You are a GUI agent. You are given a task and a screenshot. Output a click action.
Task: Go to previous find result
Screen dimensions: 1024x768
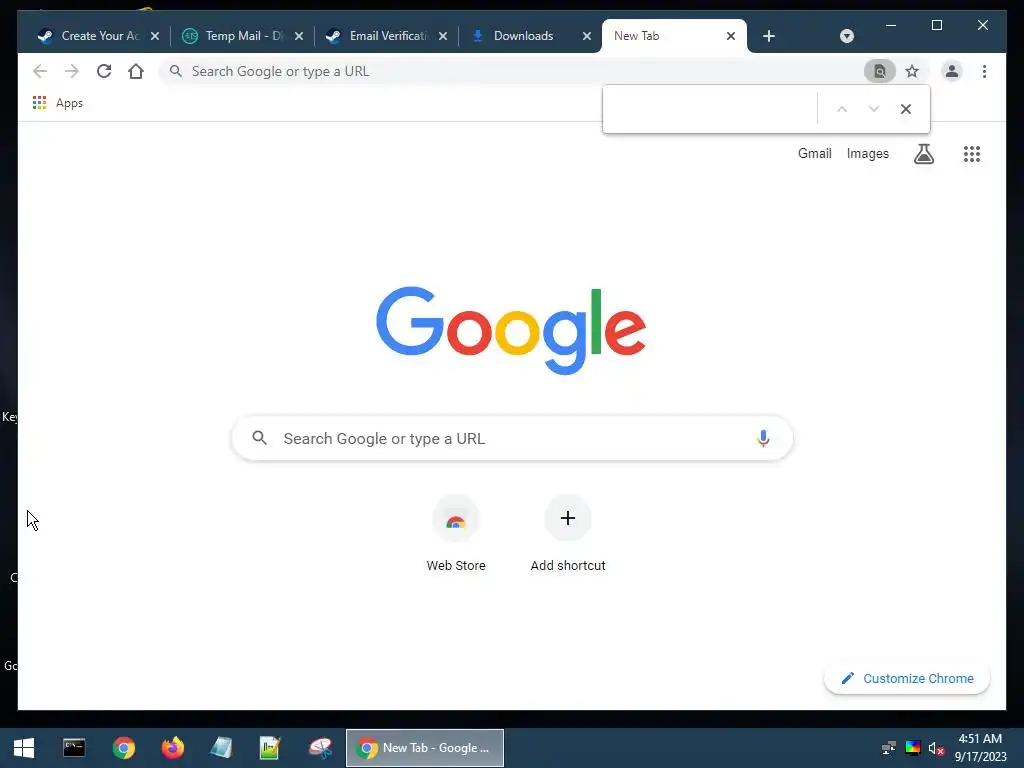pos(842,109)
